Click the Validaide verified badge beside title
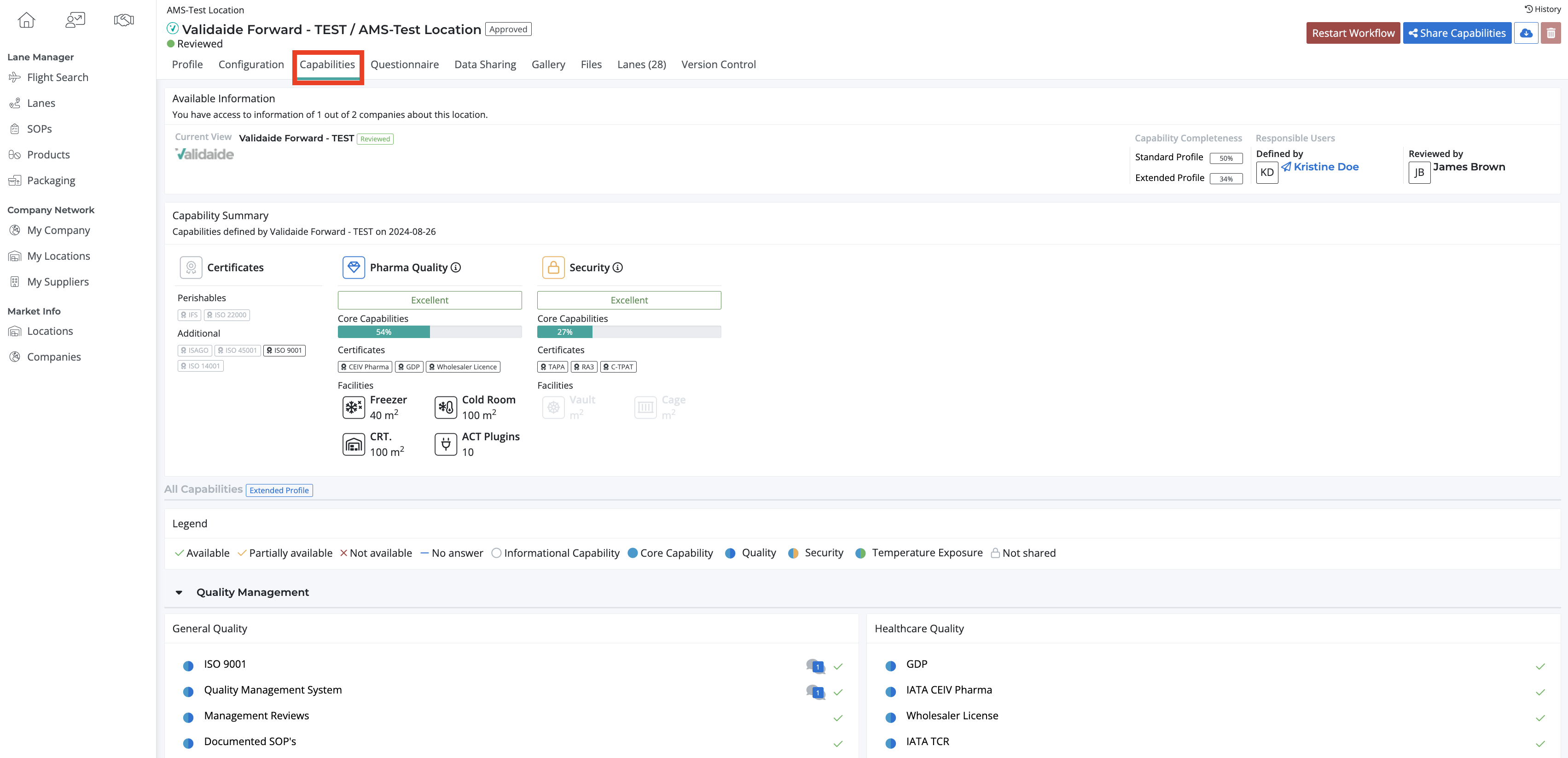The height and width of the screenshot is (758, 1568). tap(173, 29)
